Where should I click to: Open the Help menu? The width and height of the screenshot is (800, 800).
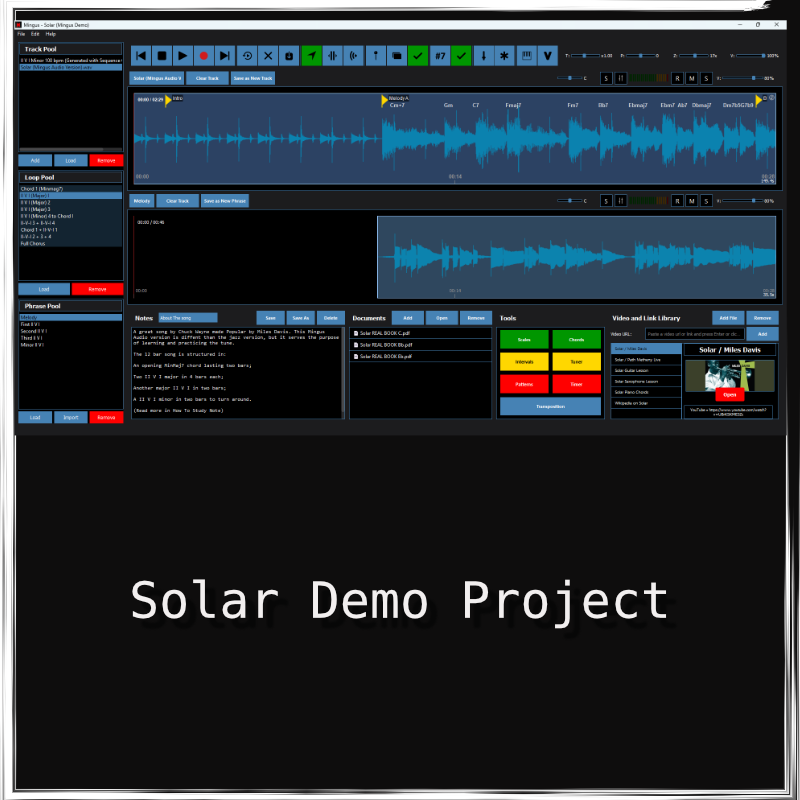pos(50,34)
